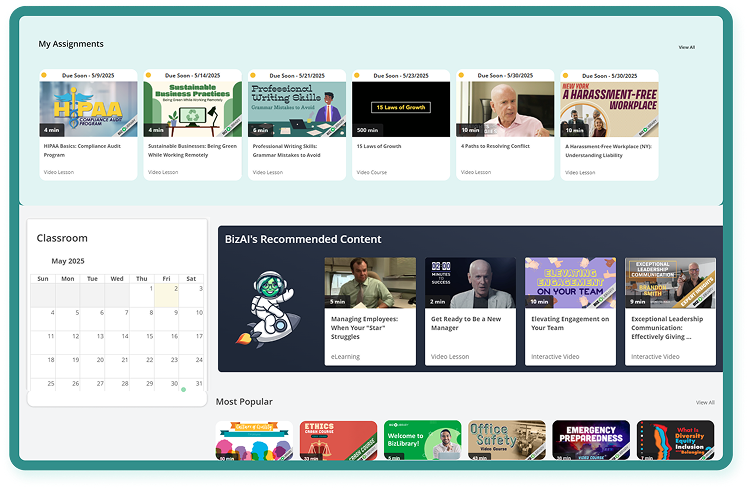Click the Classroom heading
Viewport: 749px width, 489px height.
click(62, 238)
